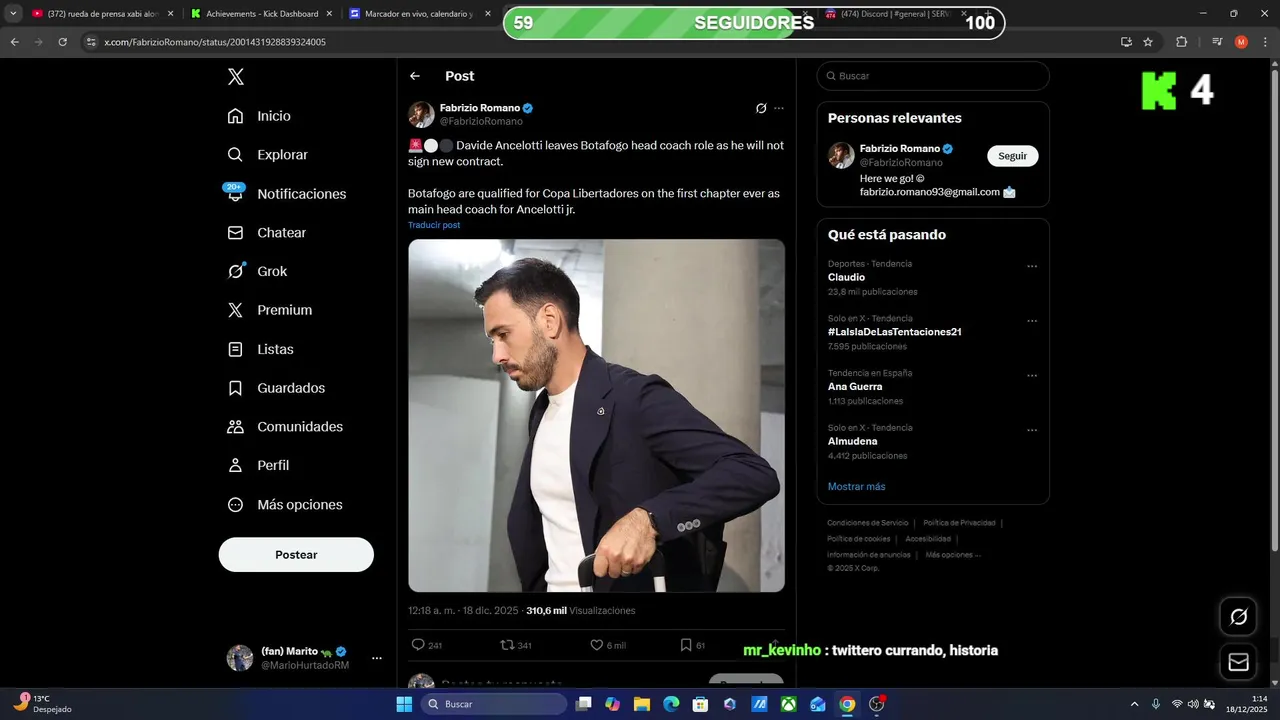Open the Explorar search page

(267, 155)
